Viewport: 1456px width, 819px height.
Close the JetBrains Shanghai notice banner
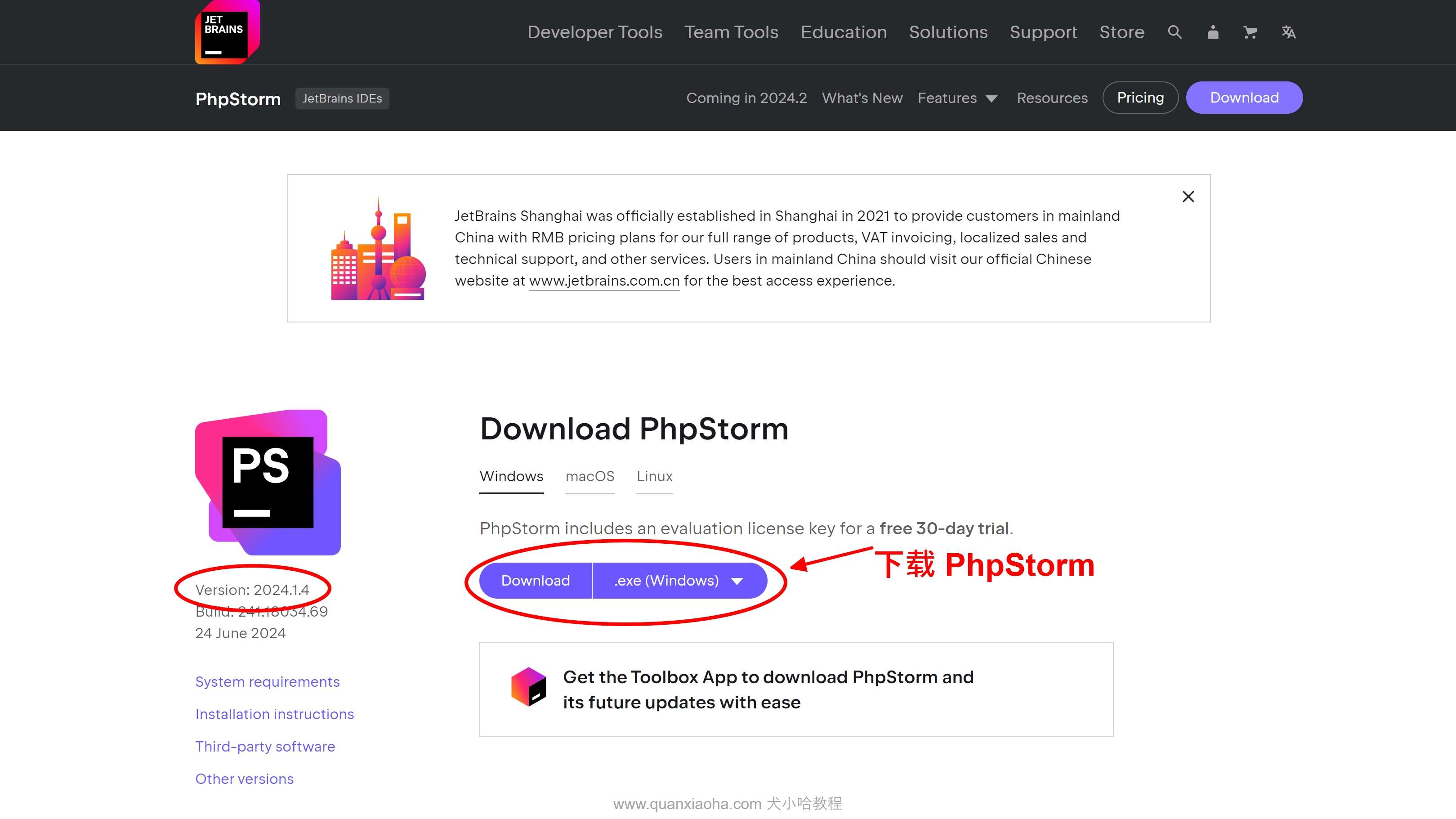tap(1188, 197)
